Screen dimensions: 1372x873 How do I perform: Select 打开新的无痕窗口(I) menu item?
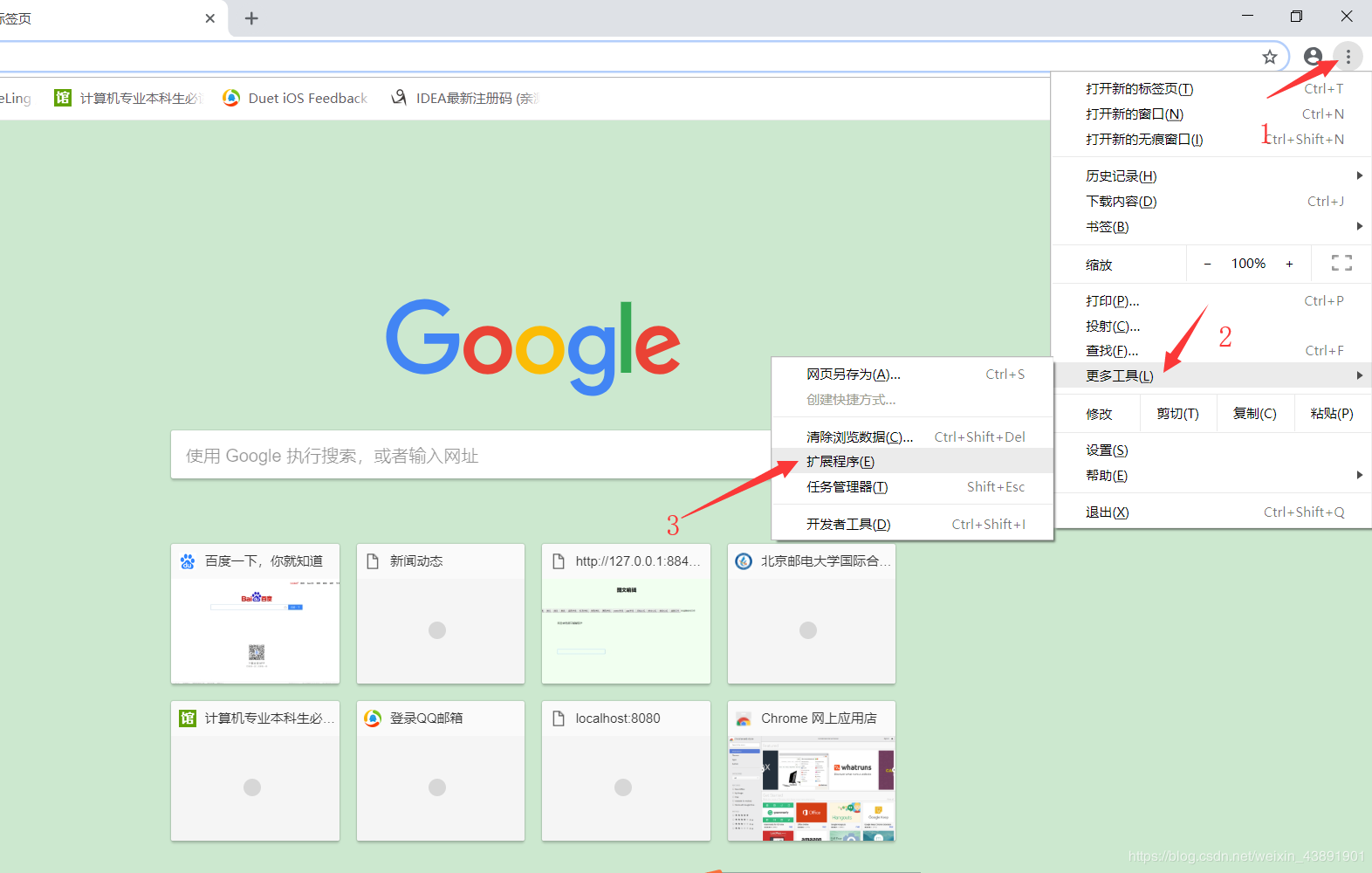tap(1211, 140)
